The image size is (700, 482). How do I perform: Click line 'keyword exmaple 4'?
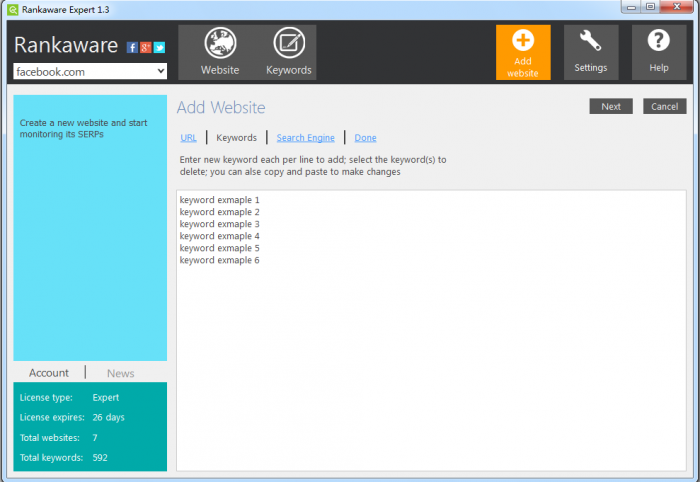[x=219, y=236]
